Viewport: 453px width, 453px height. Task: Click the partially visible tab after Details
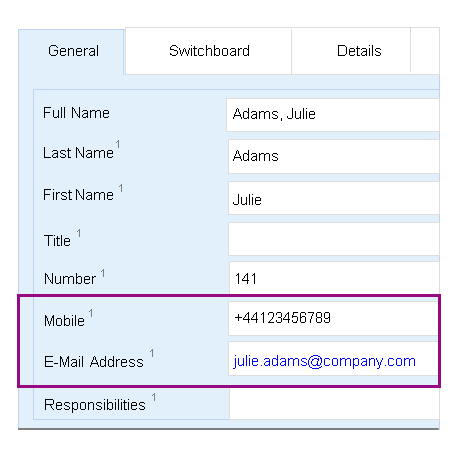pos(425,51)
